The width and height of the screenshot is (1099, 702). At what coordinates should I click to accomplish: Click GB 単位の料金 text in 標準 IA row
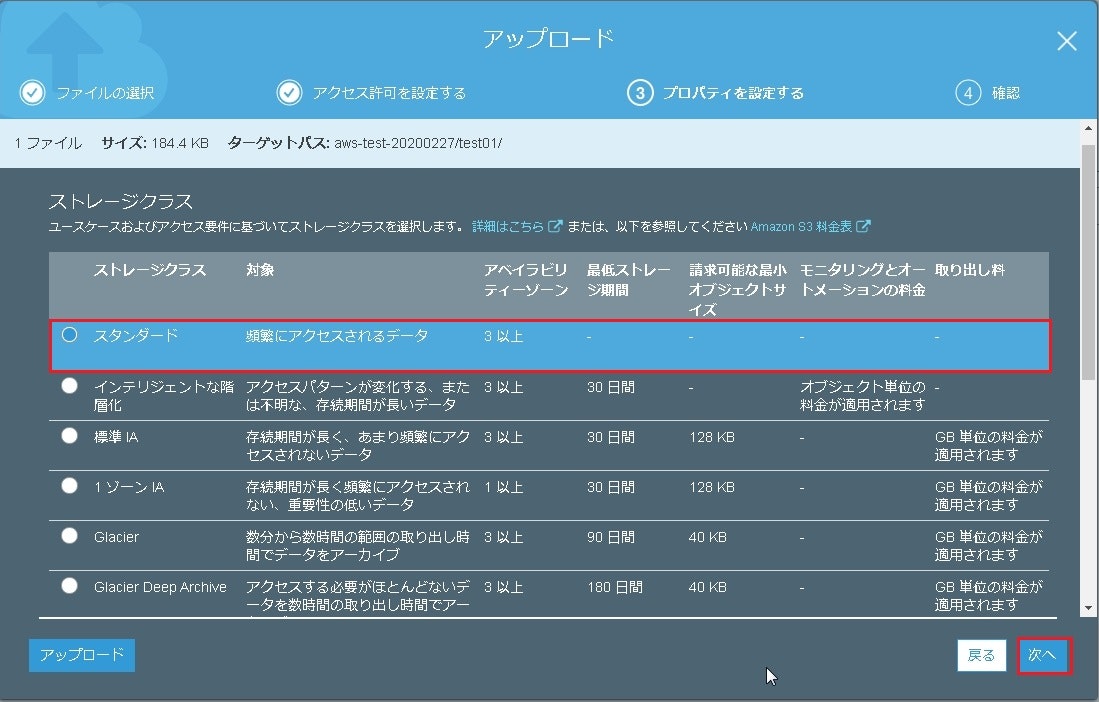[x=989, y=446]
